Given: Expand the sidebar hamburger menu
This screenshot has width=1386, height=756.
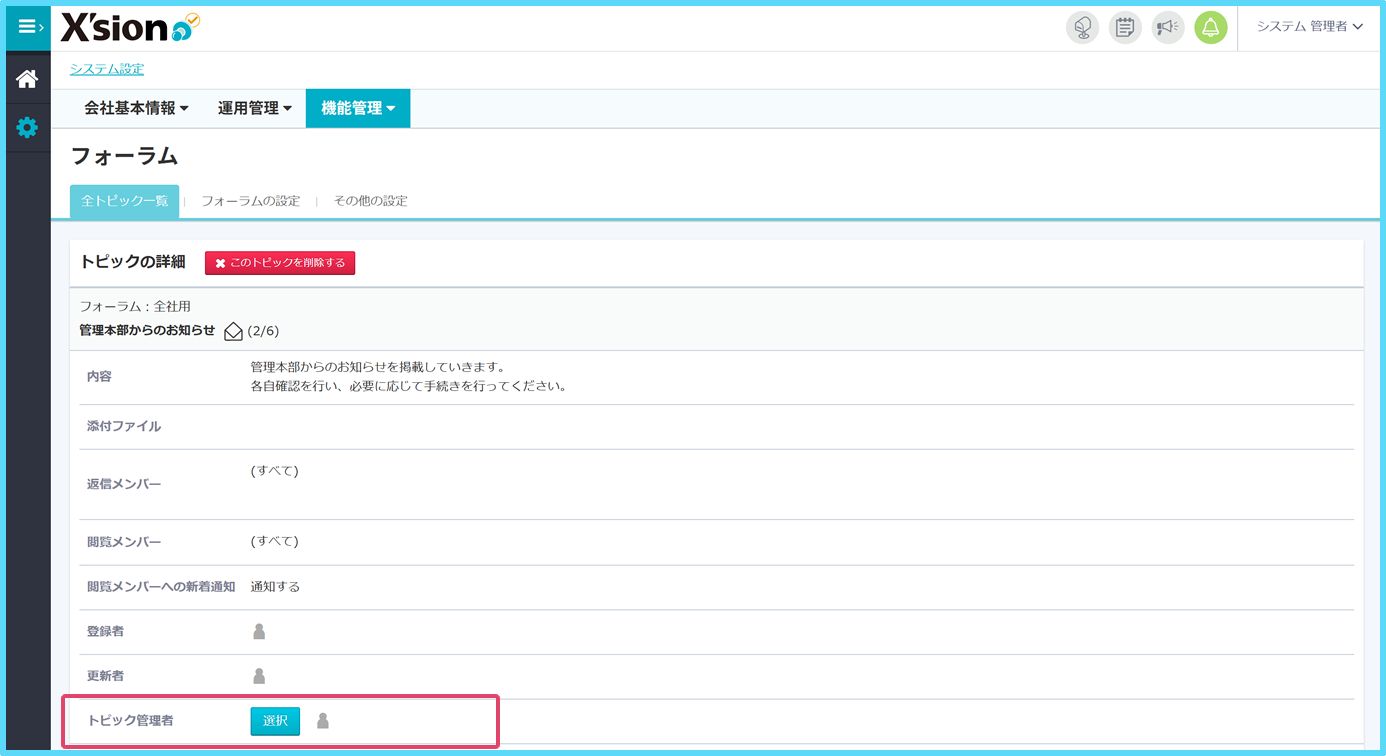Looking at the screenshot, I should [28, 27].
